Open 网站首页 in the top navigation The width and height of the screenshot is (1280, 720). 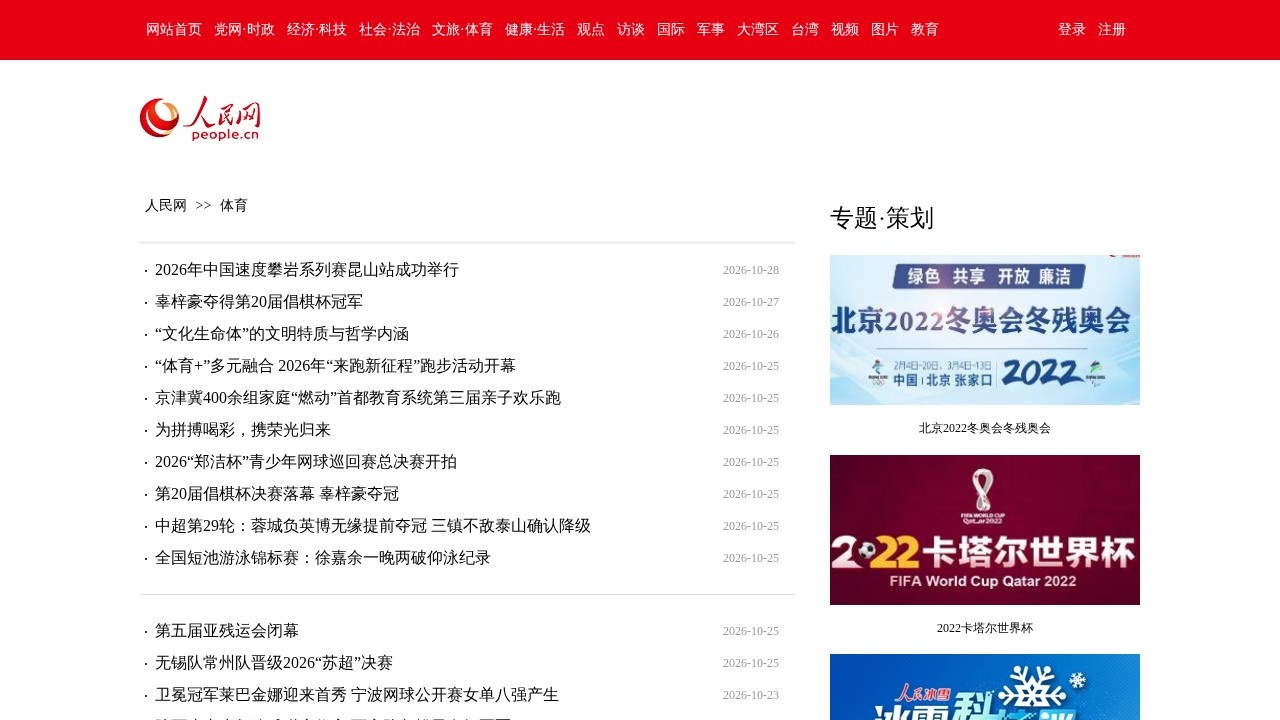(174, 30)
